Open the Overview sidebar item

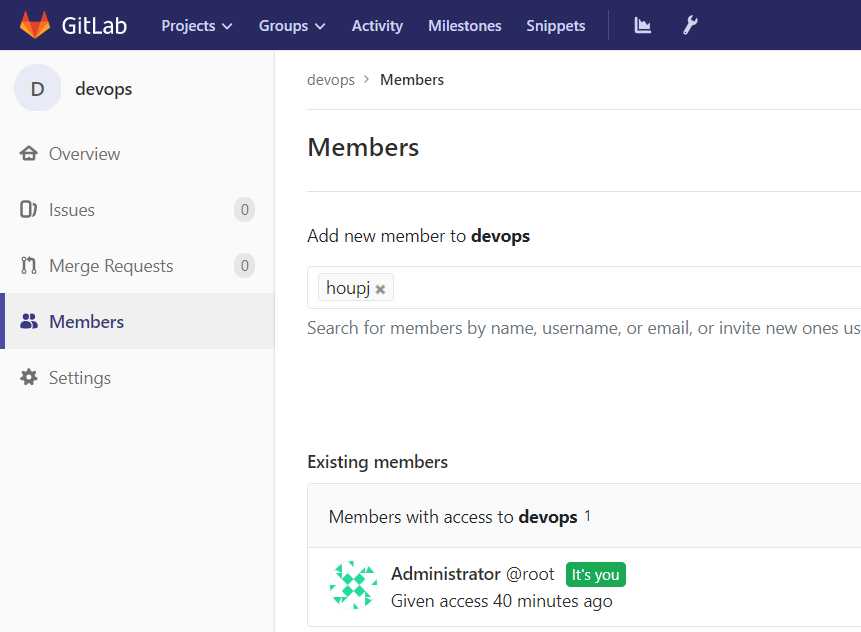coord(137,154)
